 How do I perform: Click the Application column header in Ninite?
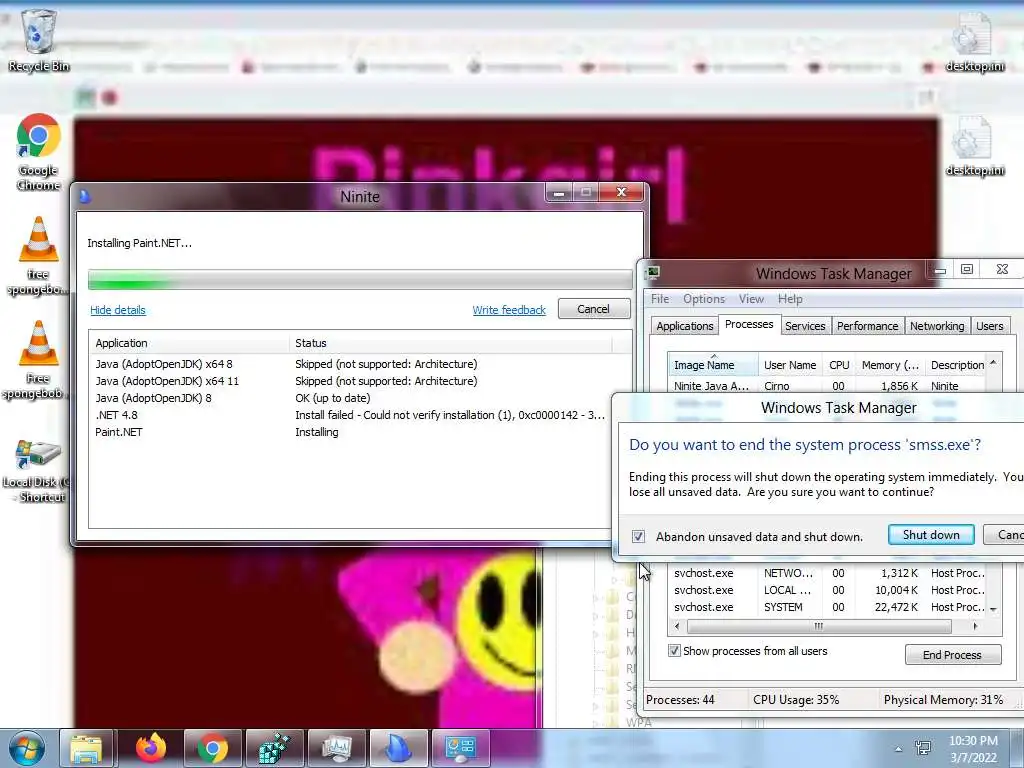click(x=188, y=343)
